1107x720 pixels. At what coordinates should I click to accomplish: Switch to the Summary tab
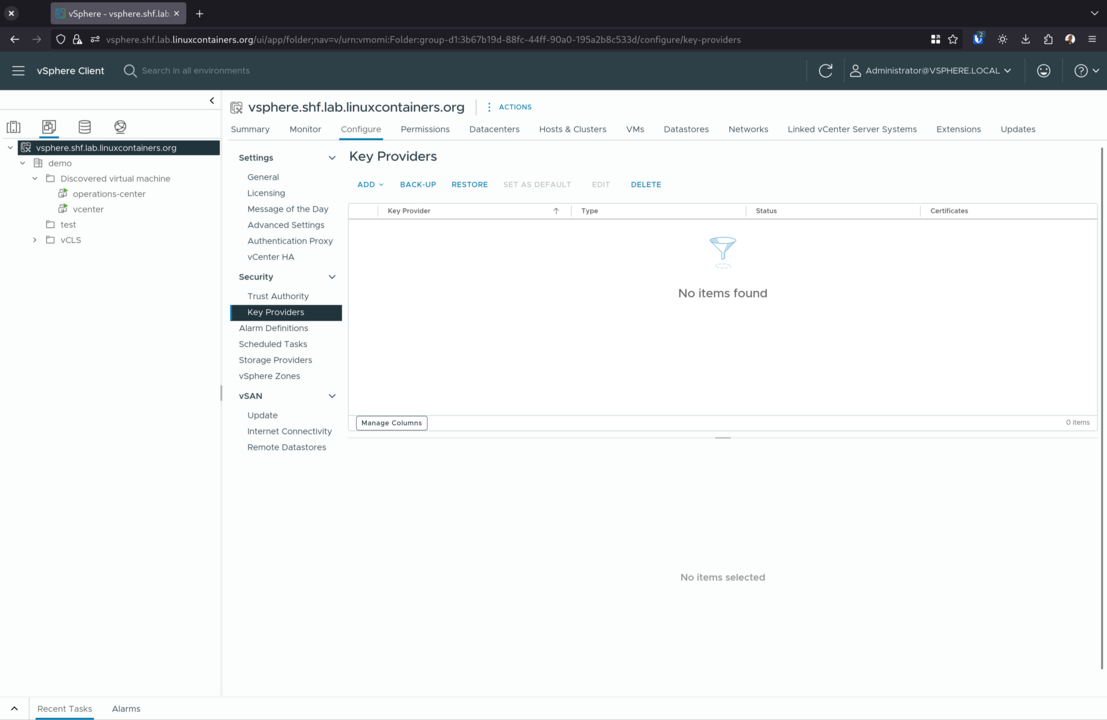[250, 129]
